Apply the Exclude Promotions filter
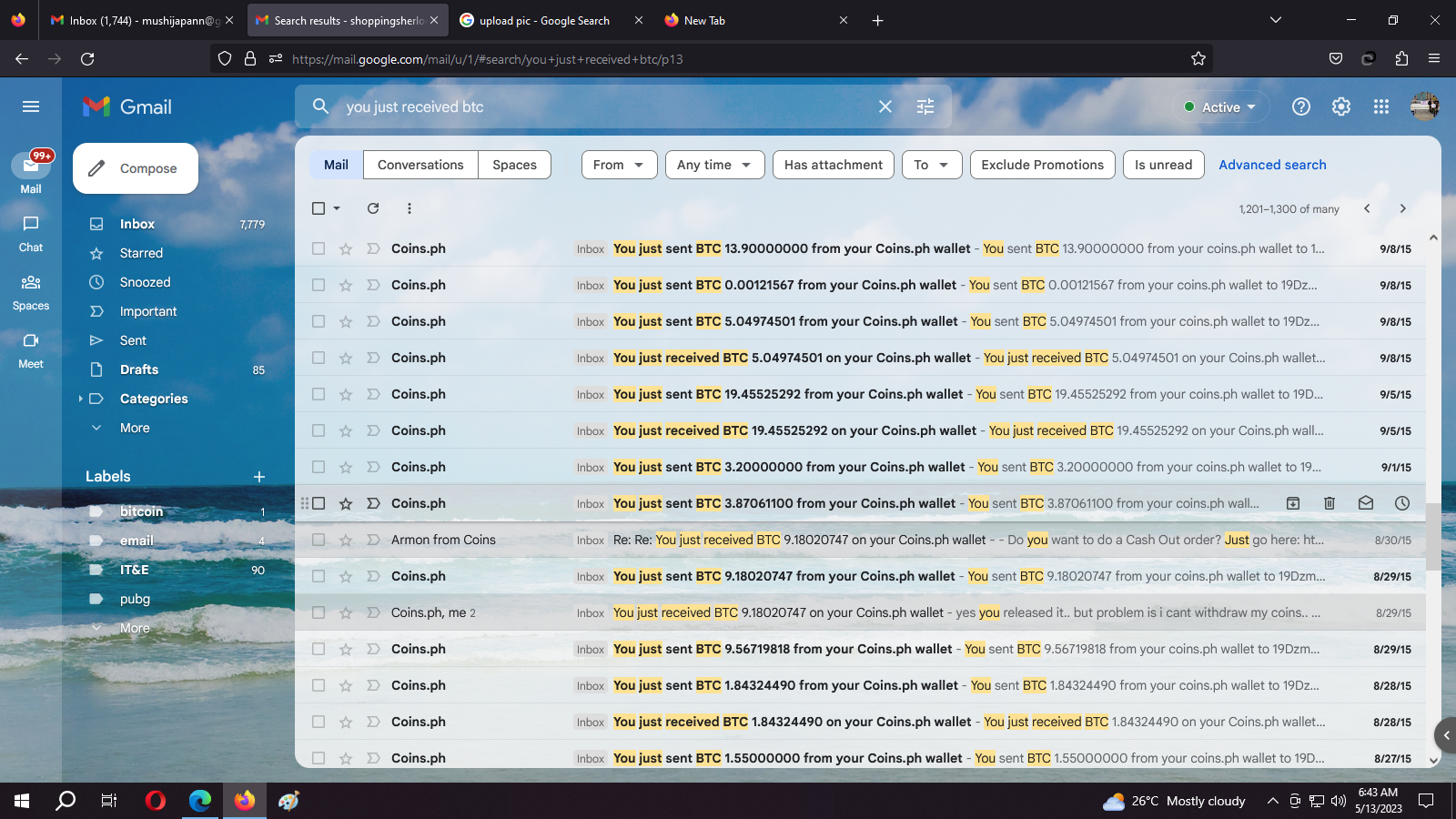The width and height of the screenshot is (1456, 819). pos(1042,165)
